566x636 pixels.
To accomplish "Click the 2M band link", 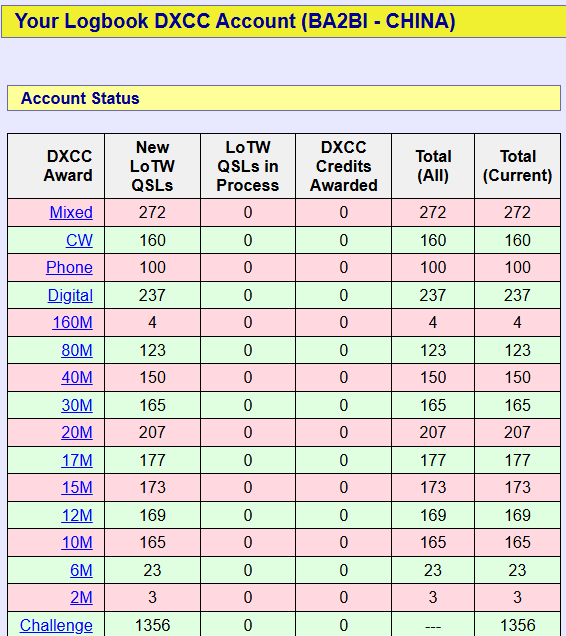I will pyautogui.click(x=81, y=597).
